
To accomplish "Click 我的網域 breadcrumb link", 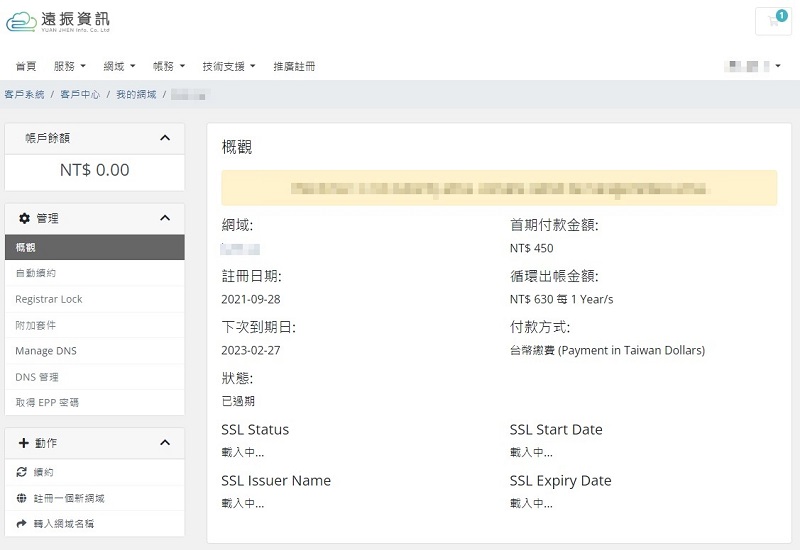I will [136, 94].
